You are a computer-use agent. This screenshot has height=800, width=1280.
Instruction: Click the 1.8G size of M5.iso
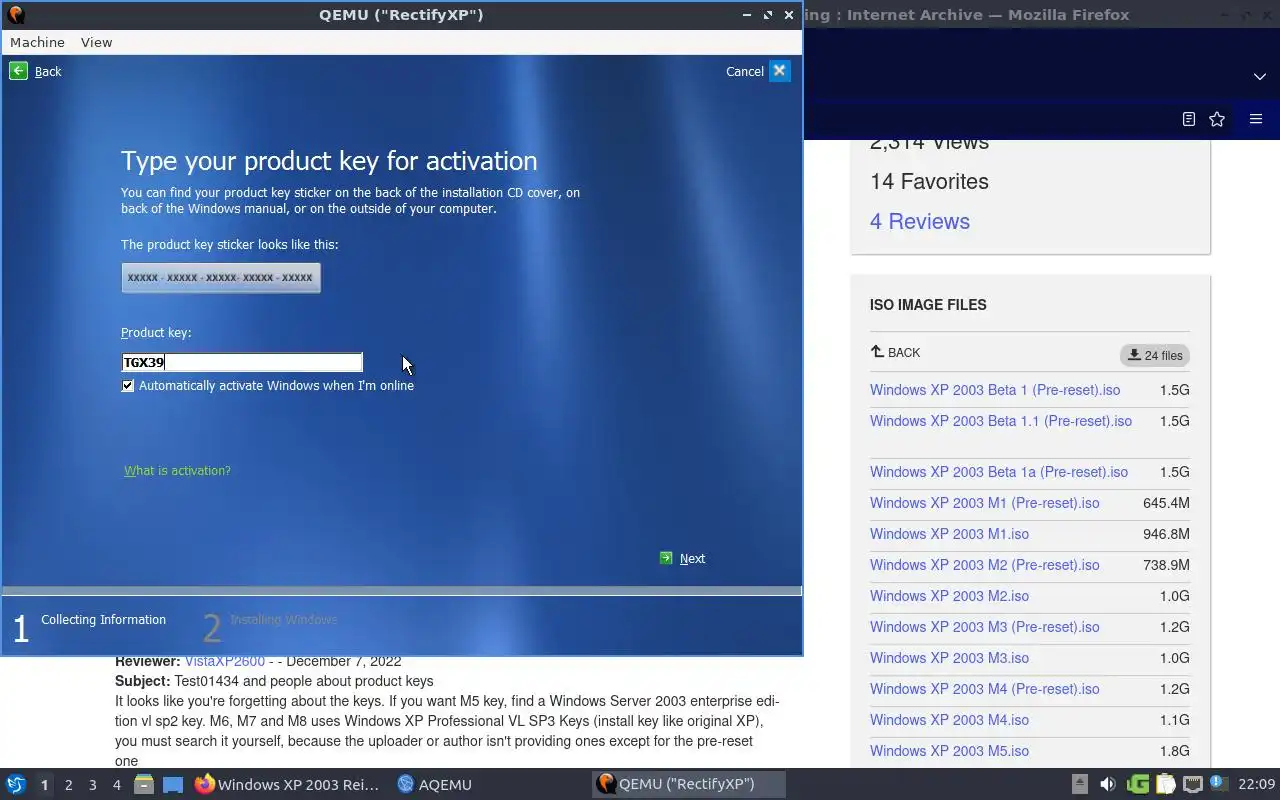(x=1175, y=751)
